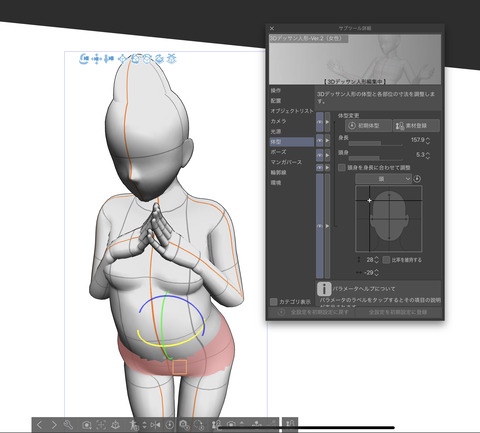Adjust the 頭身 head ratio slider
The image size is (480, 433).
[x=376, y=158]
